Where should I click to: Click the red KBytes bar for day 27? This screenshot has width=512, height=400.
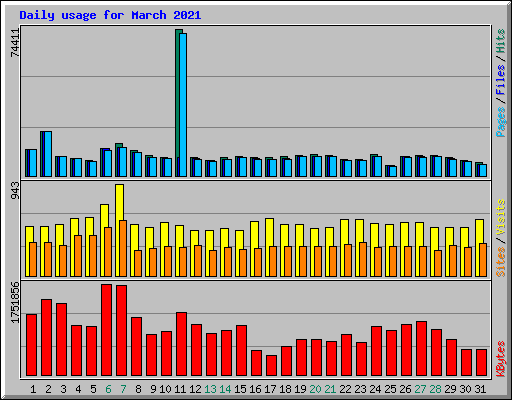click(421, 349)
